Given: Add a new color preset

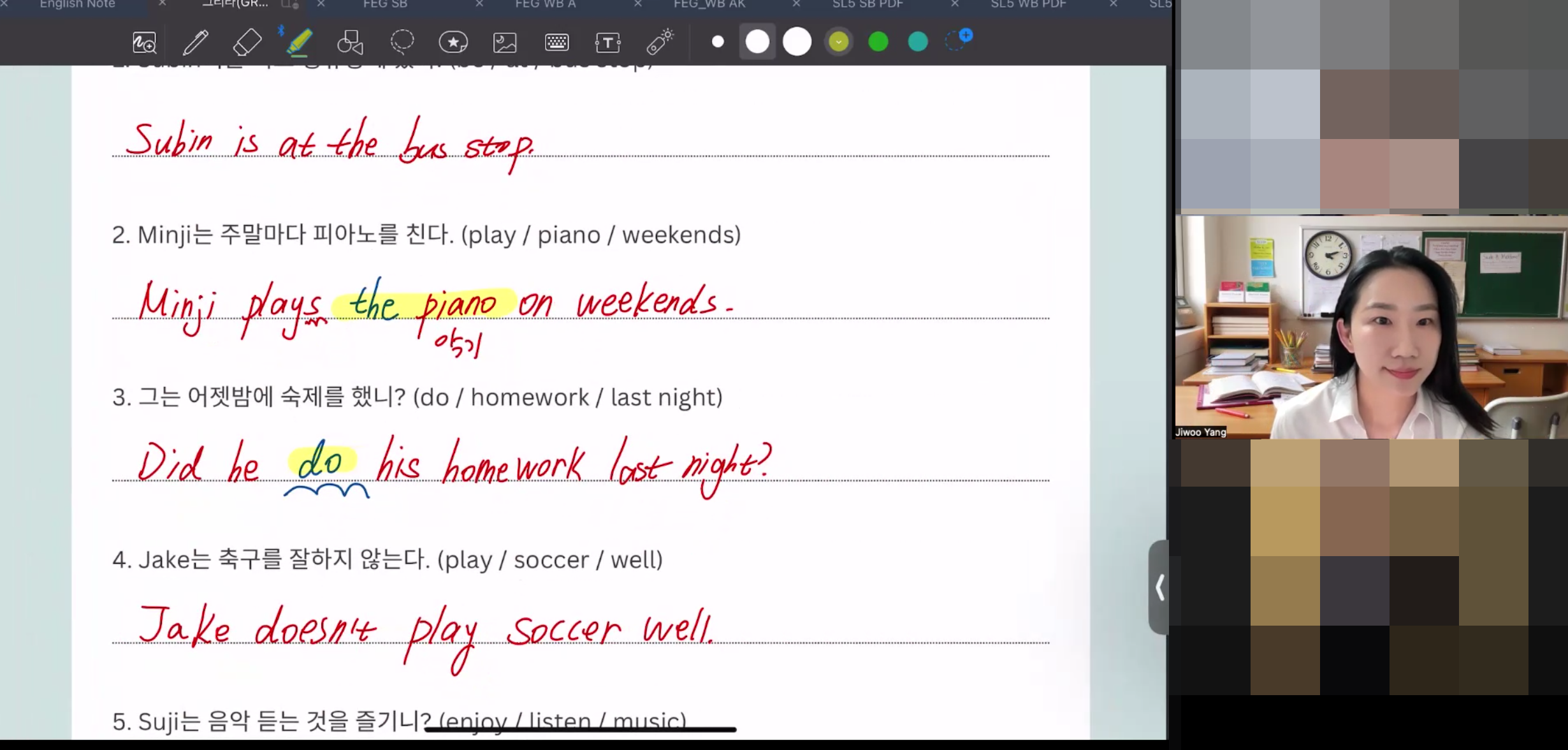Looking at the screenshot, I should (x=958, y=40).
